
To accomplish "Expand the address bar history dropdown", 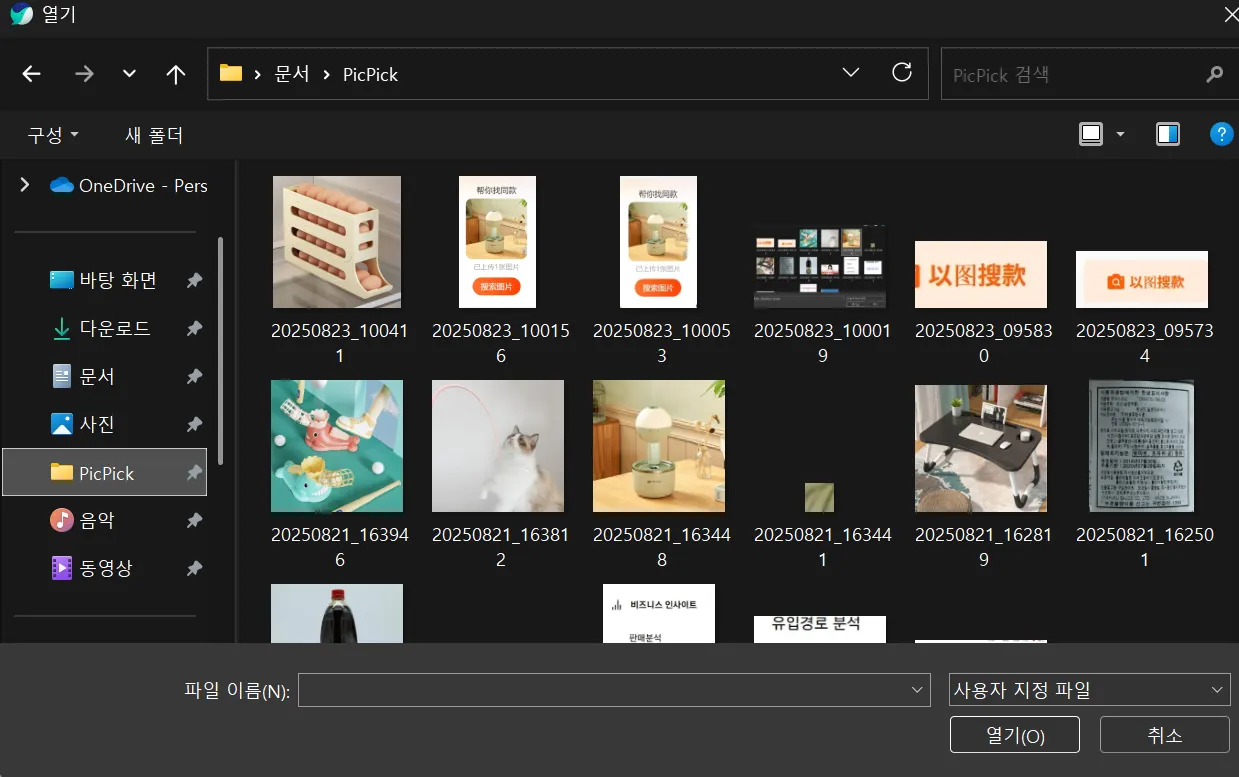I will pyautogui.click(x=851, y=73).
